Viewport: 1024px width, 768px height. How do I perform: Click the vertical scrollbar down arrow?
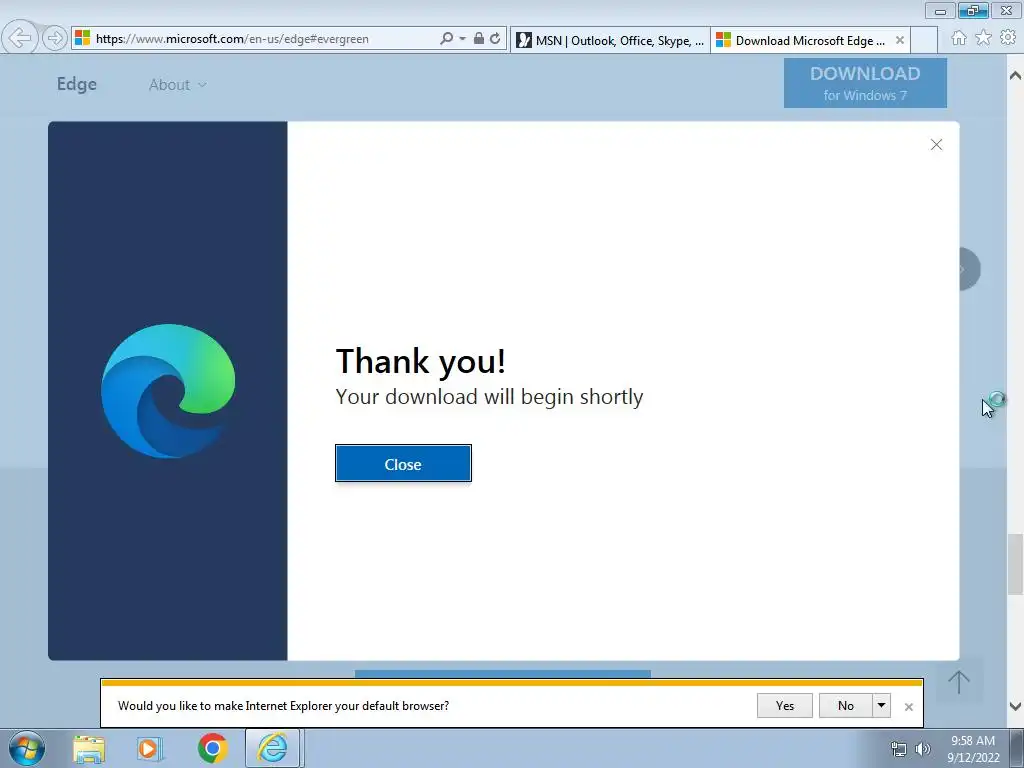1016,706
